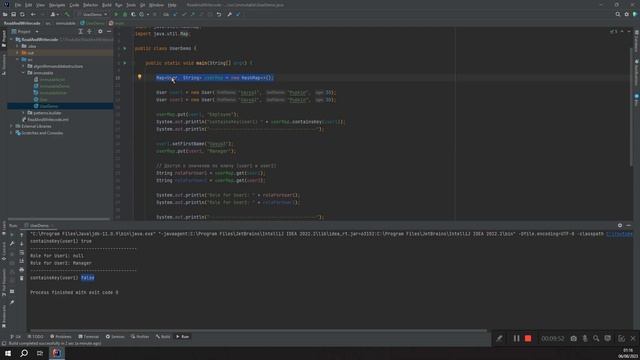
Task: Expand the orange out folder
Action: 18,53
